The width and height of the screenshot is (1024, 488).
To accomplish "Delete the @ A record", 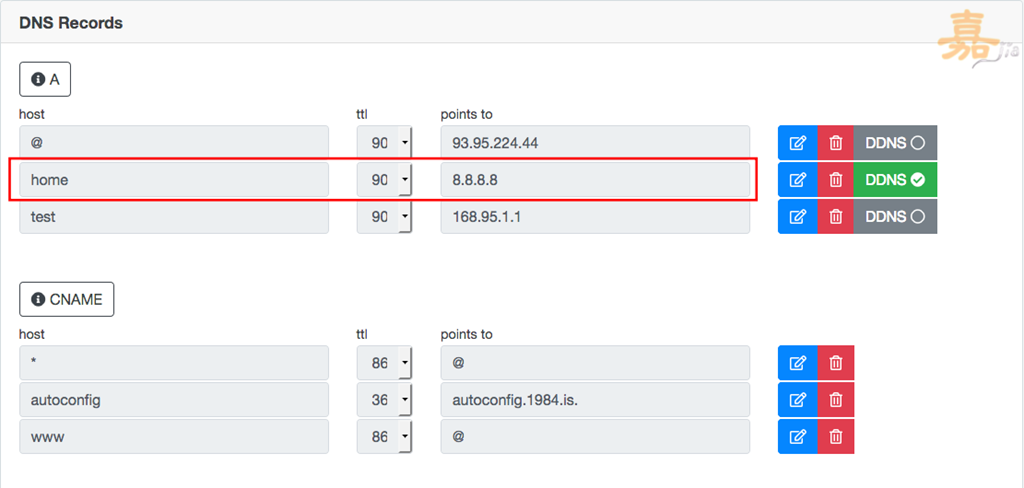I will 835,143.
